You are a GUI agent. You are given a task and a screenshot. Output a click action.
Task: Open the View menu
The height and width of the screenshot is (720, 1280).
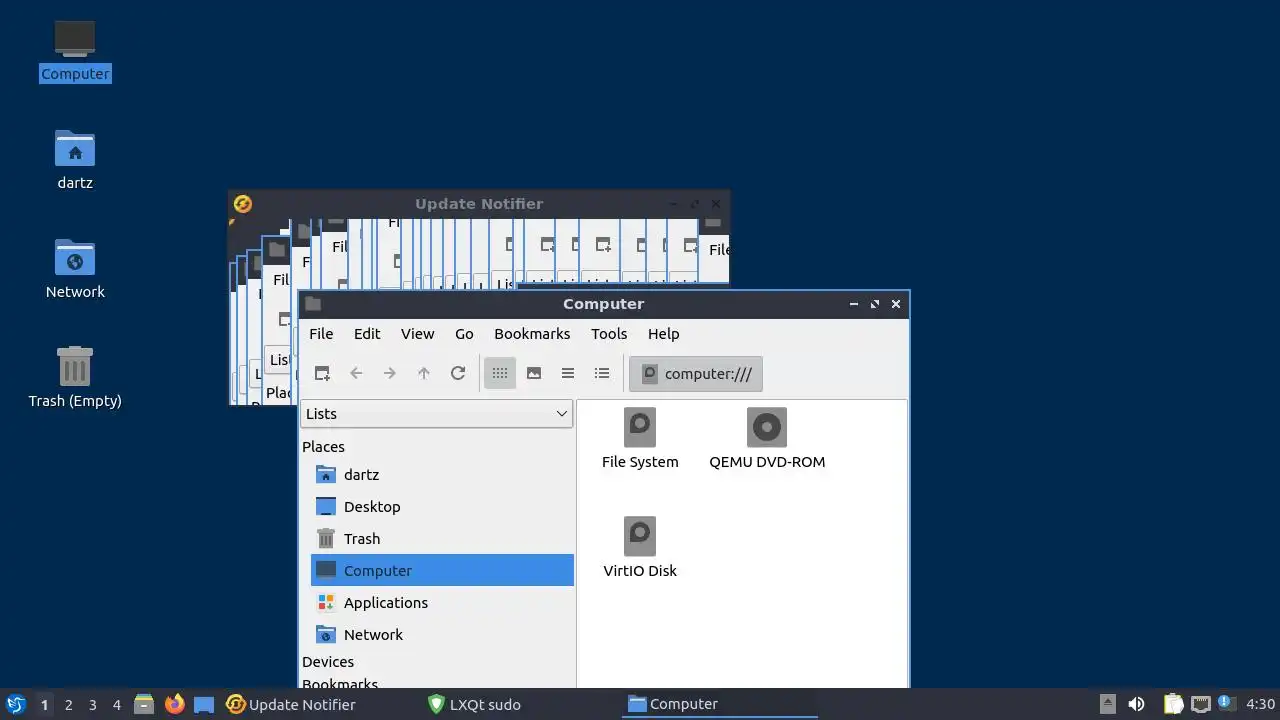pos(418,334)
